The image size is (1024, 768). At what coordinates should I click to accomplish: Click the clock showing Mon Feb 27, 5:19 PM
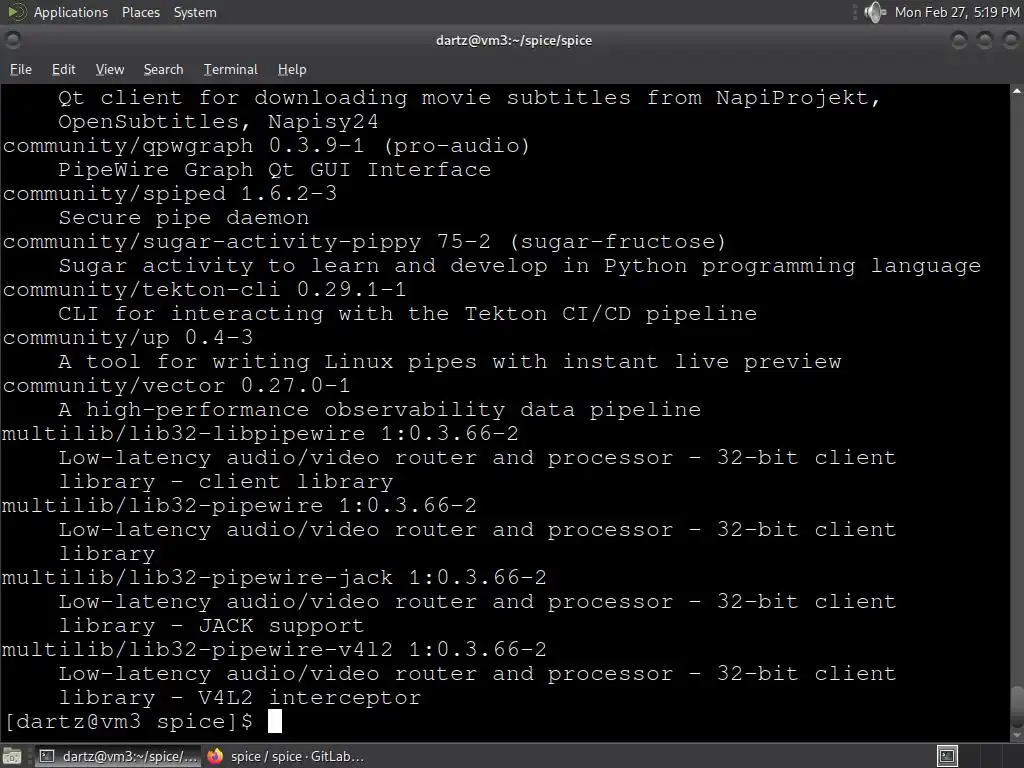click(956, 12)
